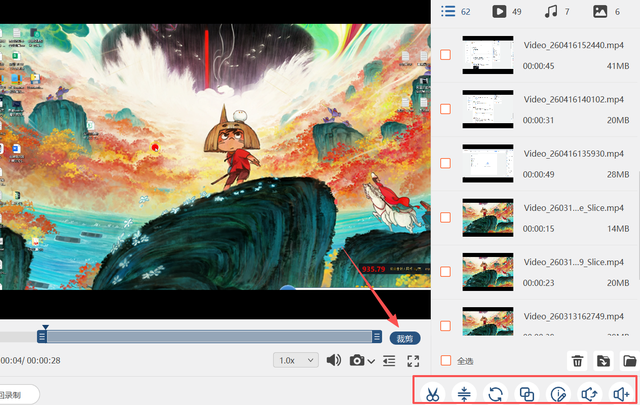640x405 pixels.
Task: Click the 00:00:31 duration text
Action: (x=538, y=120)
